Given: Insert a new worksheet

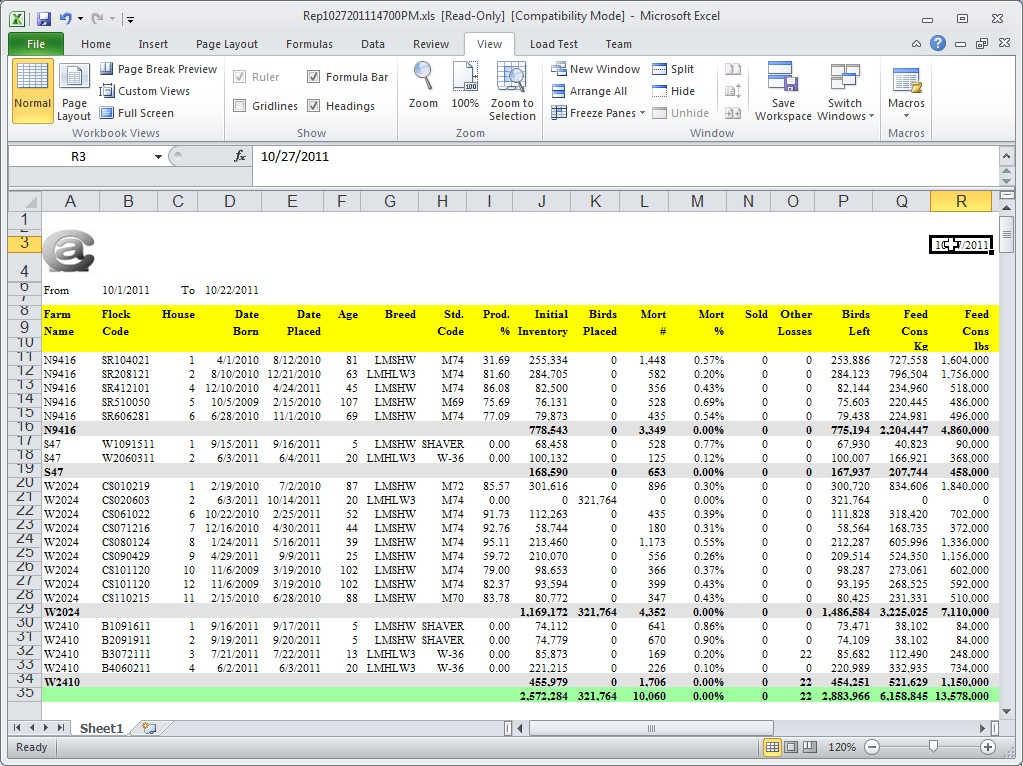Looking at the screenshot, I should tap(149, 728).
